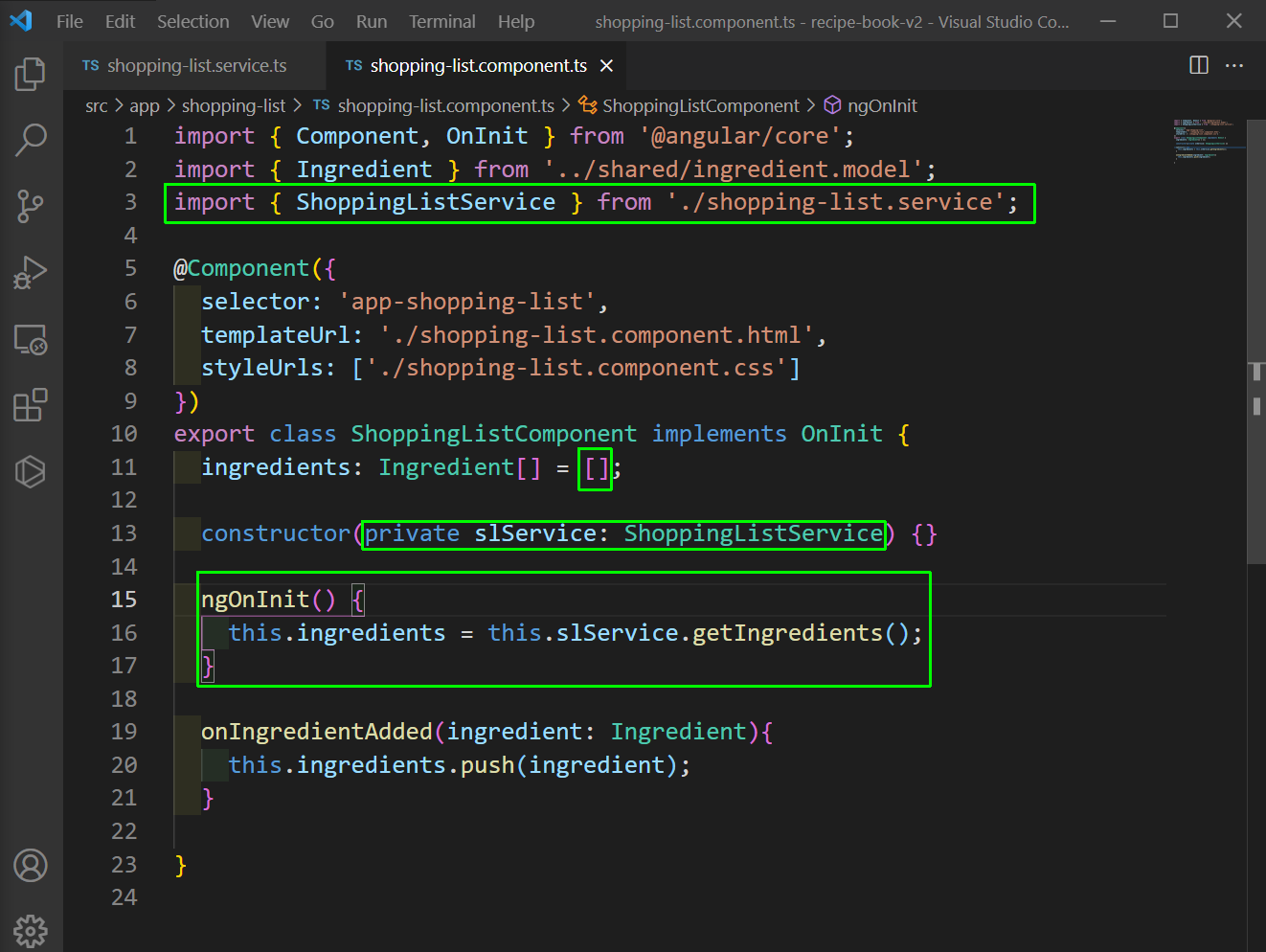Click the constructor keyword

[276, 533]
